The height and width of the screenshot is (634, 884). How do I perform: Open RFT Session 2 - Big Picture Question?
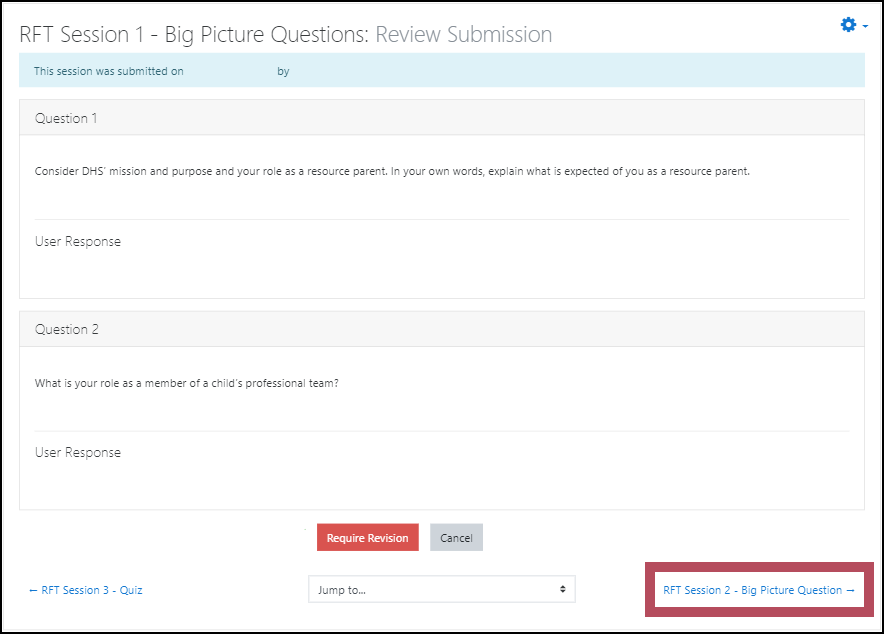pos(759,590)
